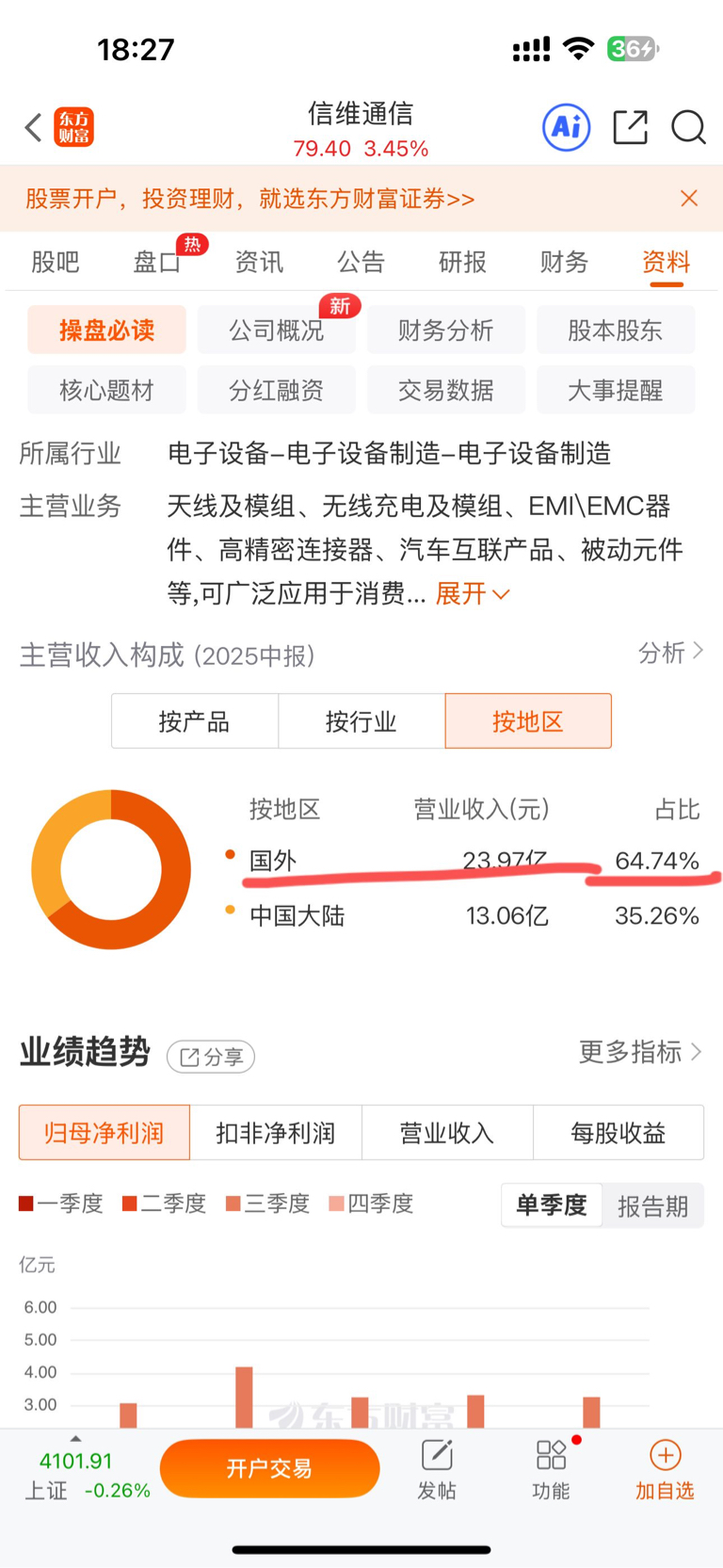Select the 扣非净利润 tab
Screen dimensions: 723x1568
pyautogui.click(x=275, y=1133)
